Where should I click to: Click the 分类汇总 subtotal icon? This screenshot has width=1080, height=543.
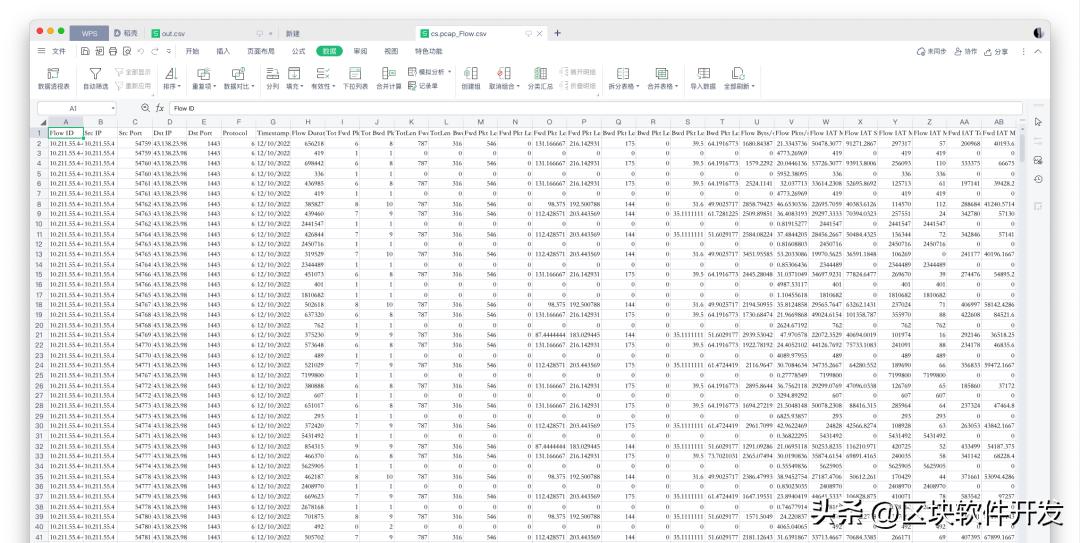point(539,74)
